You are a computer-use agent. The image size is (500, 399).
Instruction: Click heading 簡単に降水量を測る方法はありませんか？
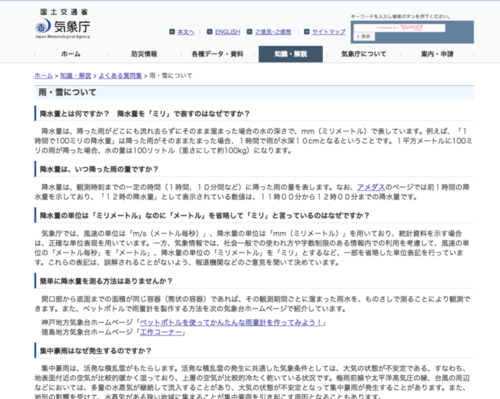point(106,281)
